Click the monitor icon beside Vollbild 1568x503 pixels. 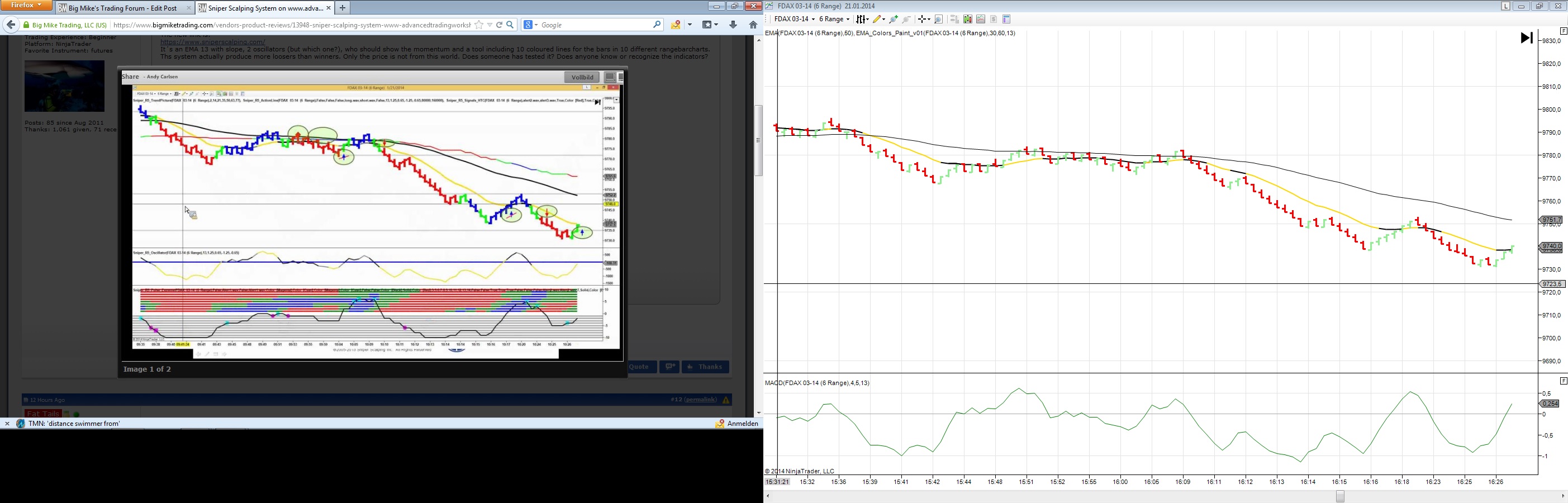610,77
